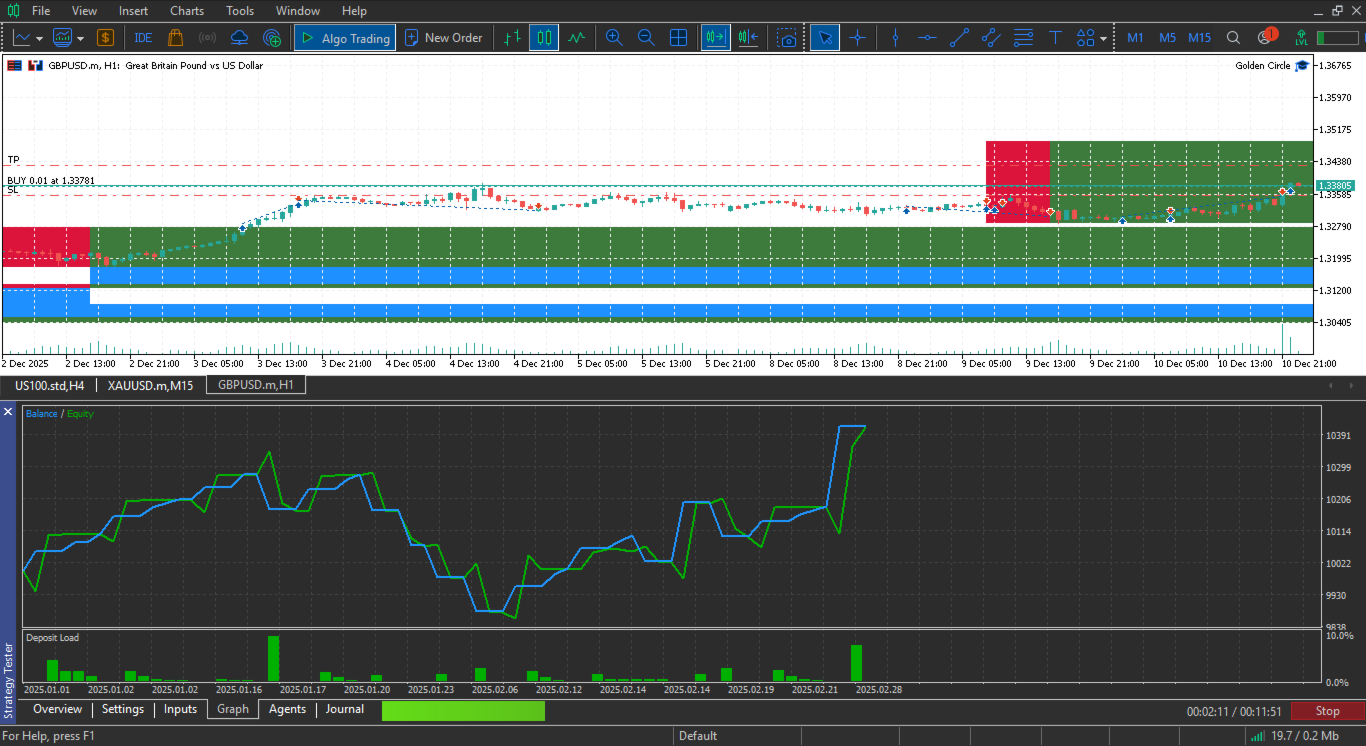Select the text label tool
Viewport: 1366px width, 746px height.
click(x=1055, y=38)
